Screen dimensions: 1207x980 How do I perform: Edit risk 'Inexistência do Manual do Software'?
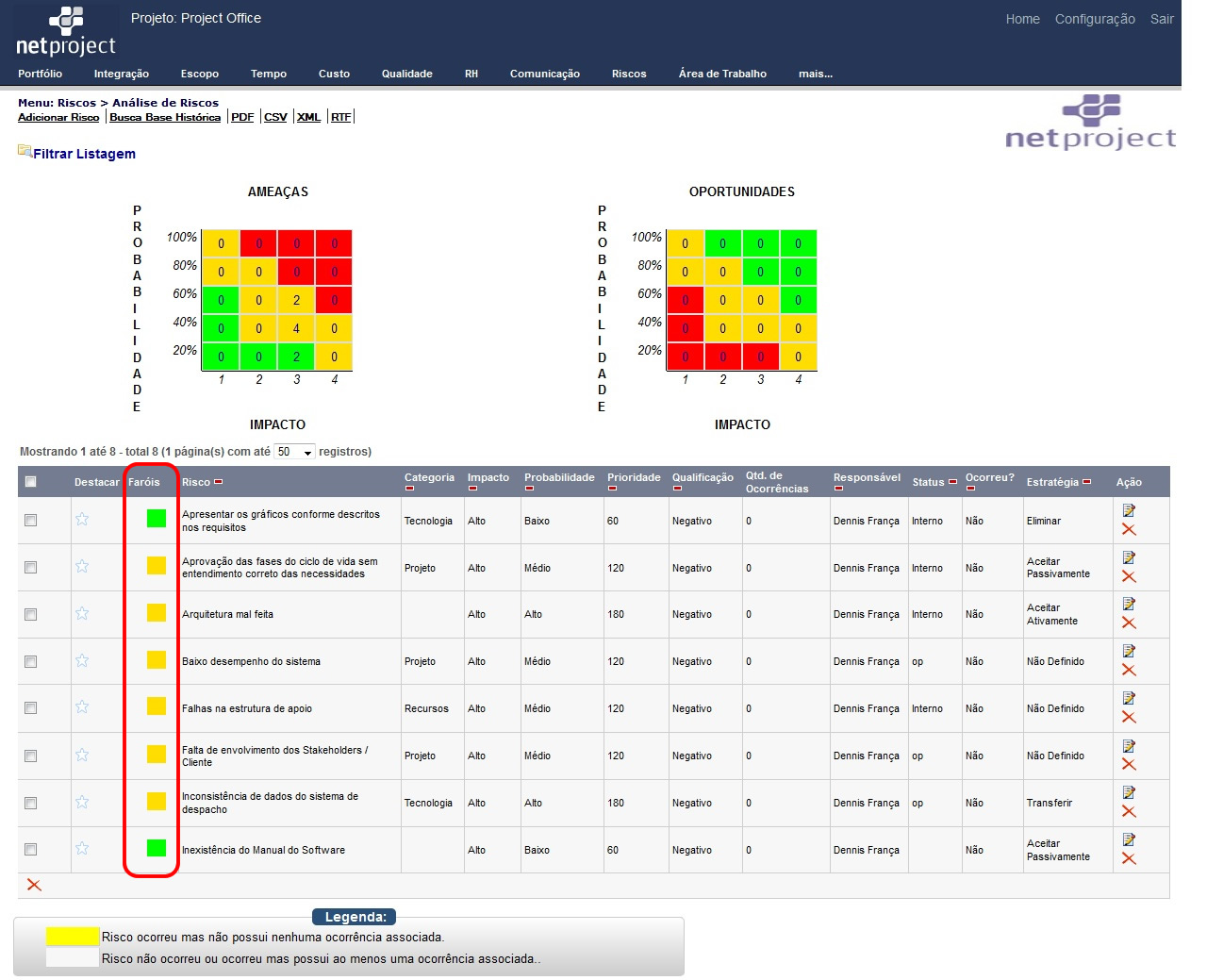point(1129,839)
